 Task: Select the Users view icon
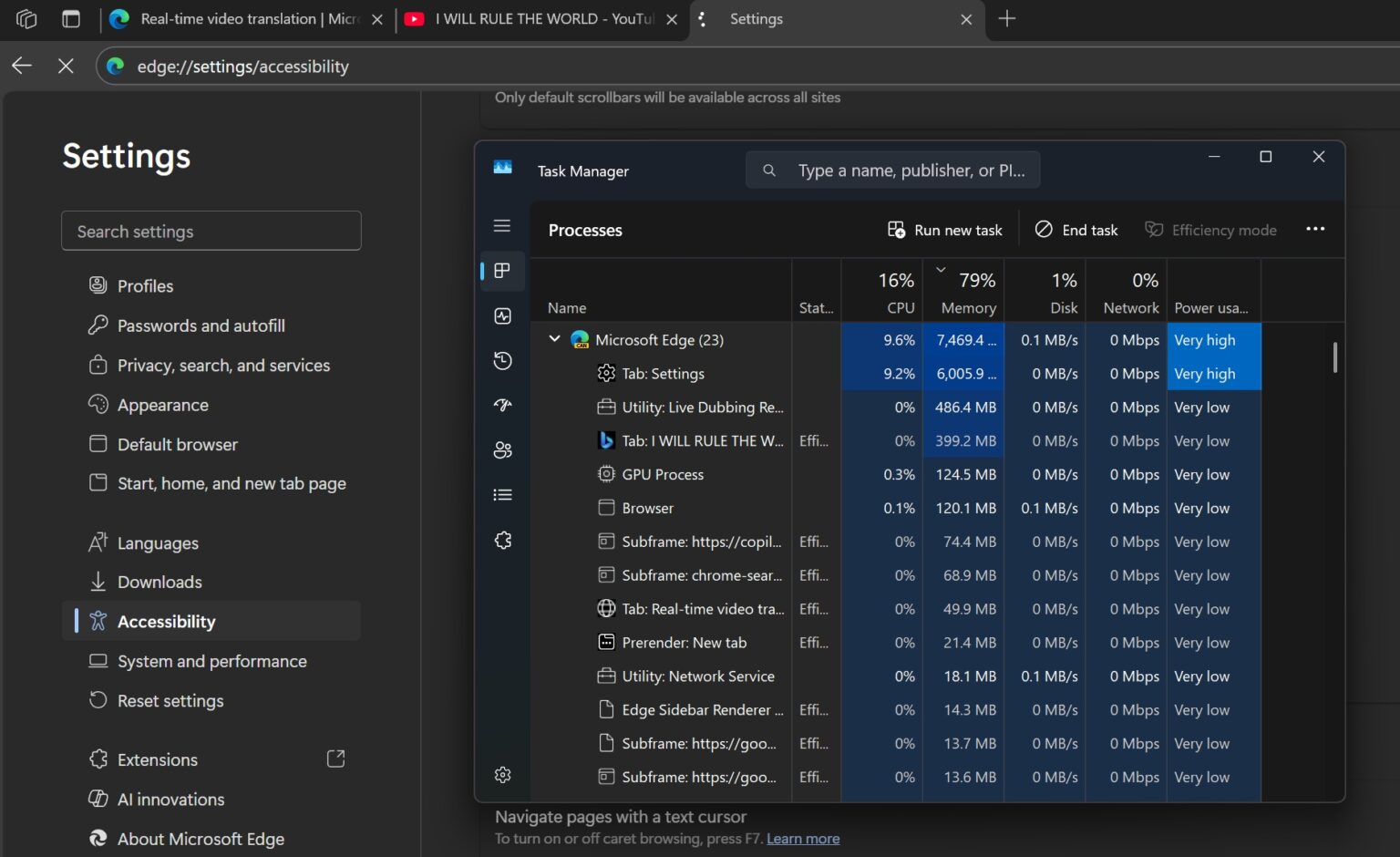coord(502,449)
